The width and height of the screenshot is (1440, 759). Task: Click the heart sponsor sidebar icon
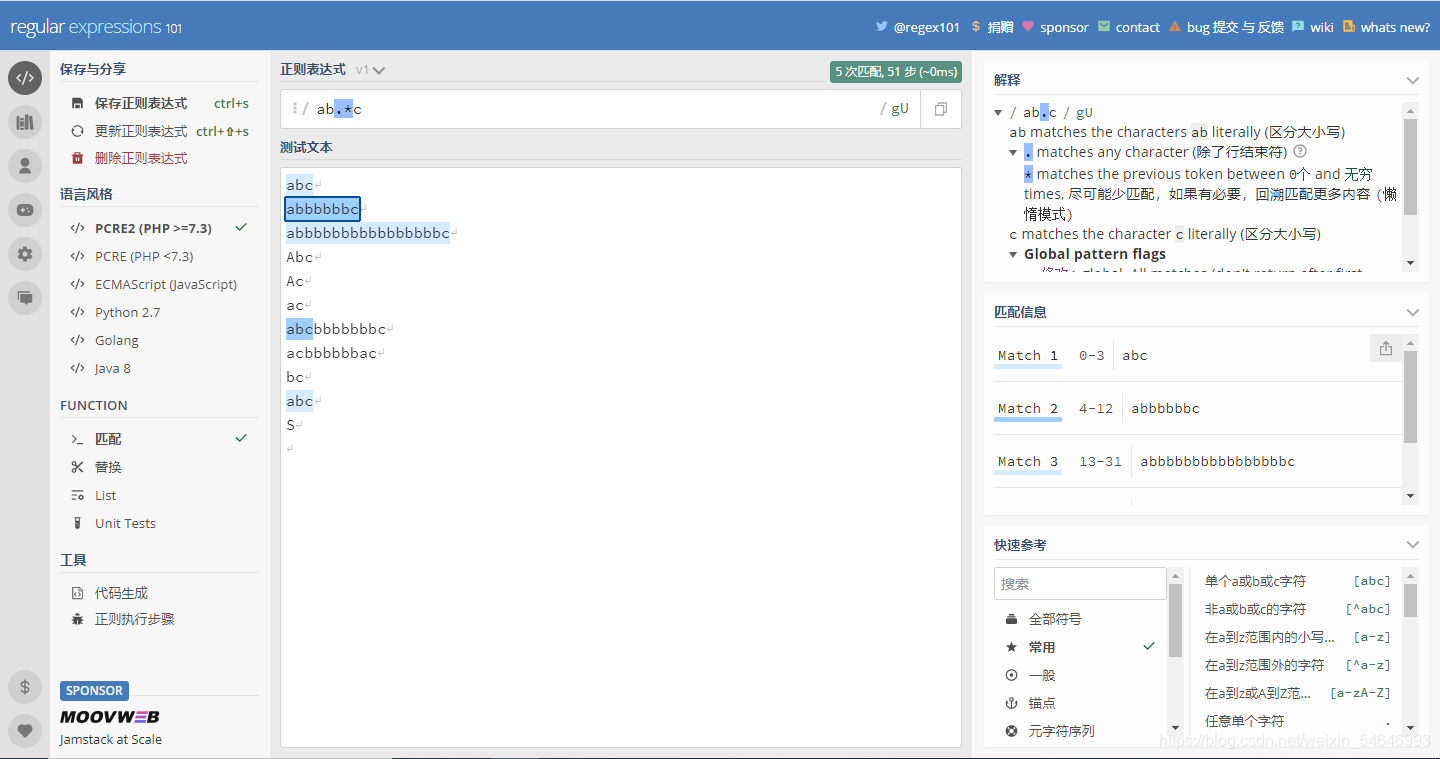click(x=25, y=731)
